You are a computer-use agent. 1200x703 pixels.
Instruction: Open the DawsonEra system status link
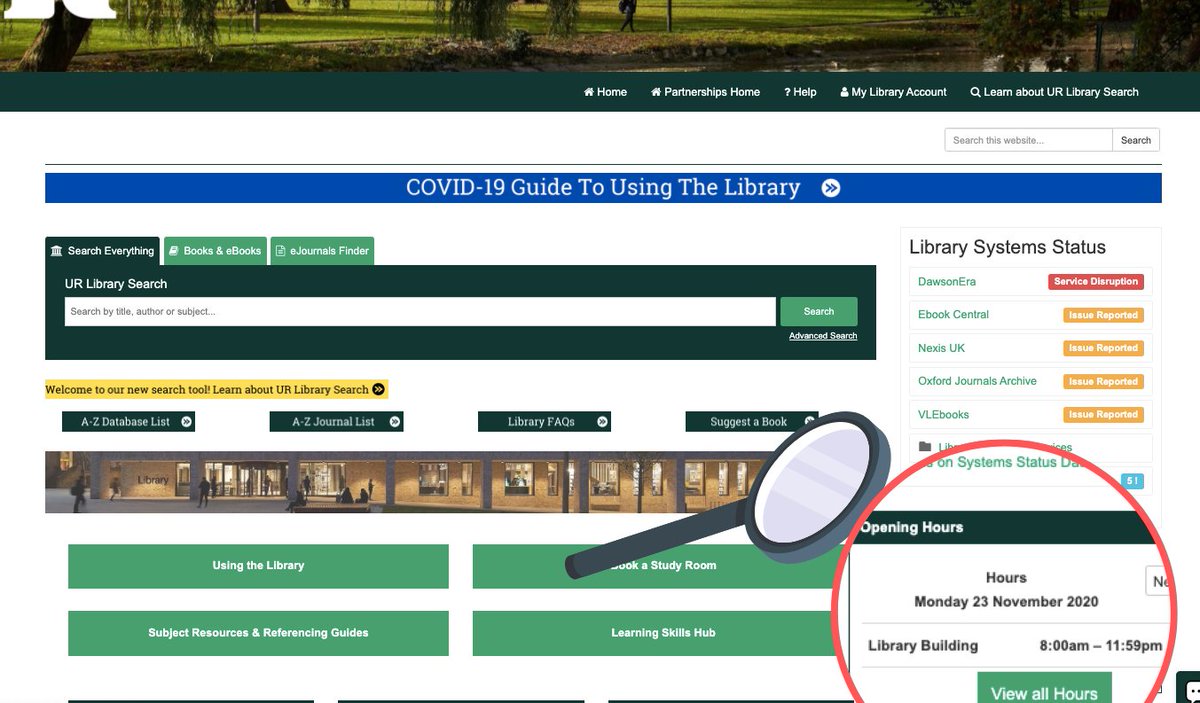click(x=947, y=282)
